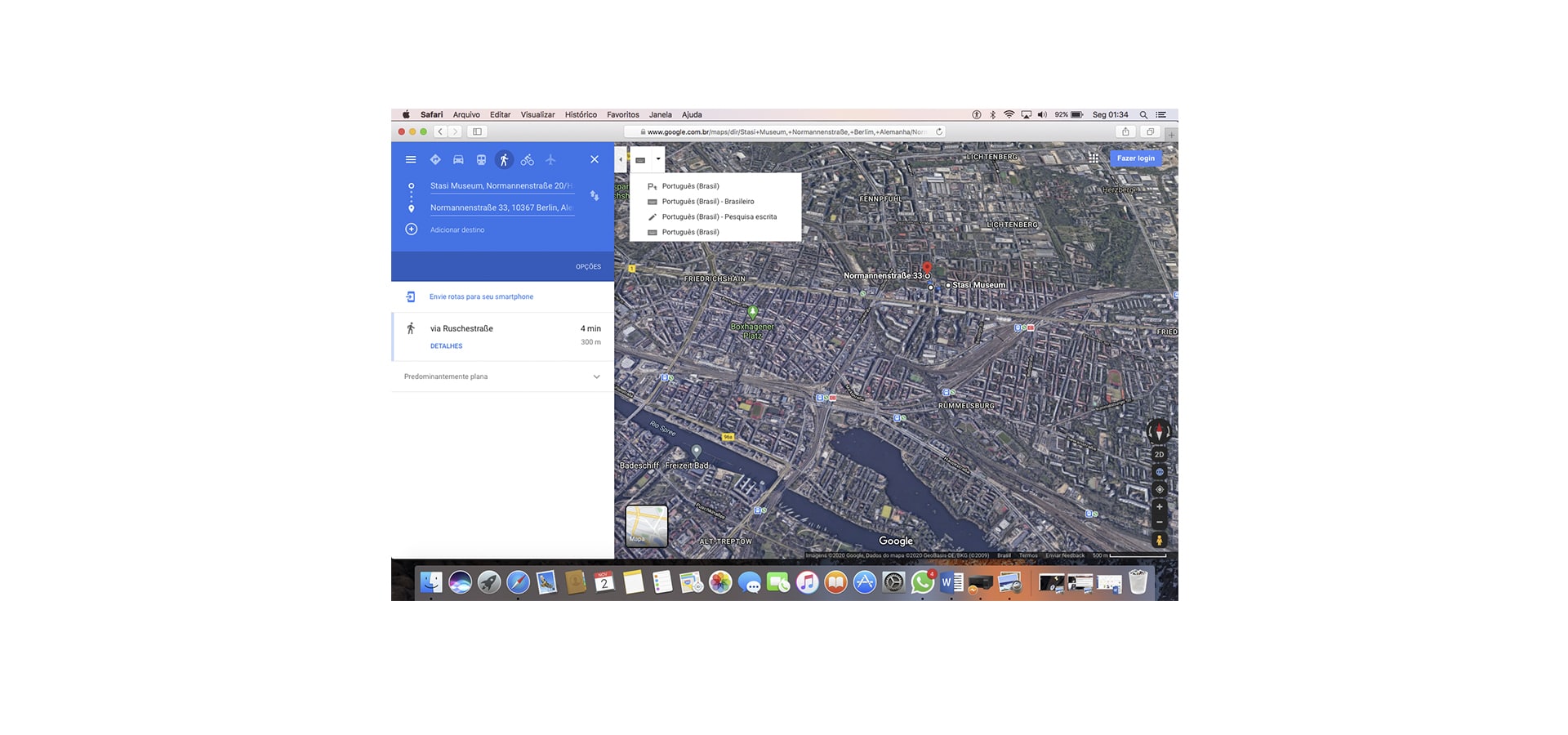
Task: Choose Português (Brasil) - Brasileiro keyboard
Action: pos(715,202)
